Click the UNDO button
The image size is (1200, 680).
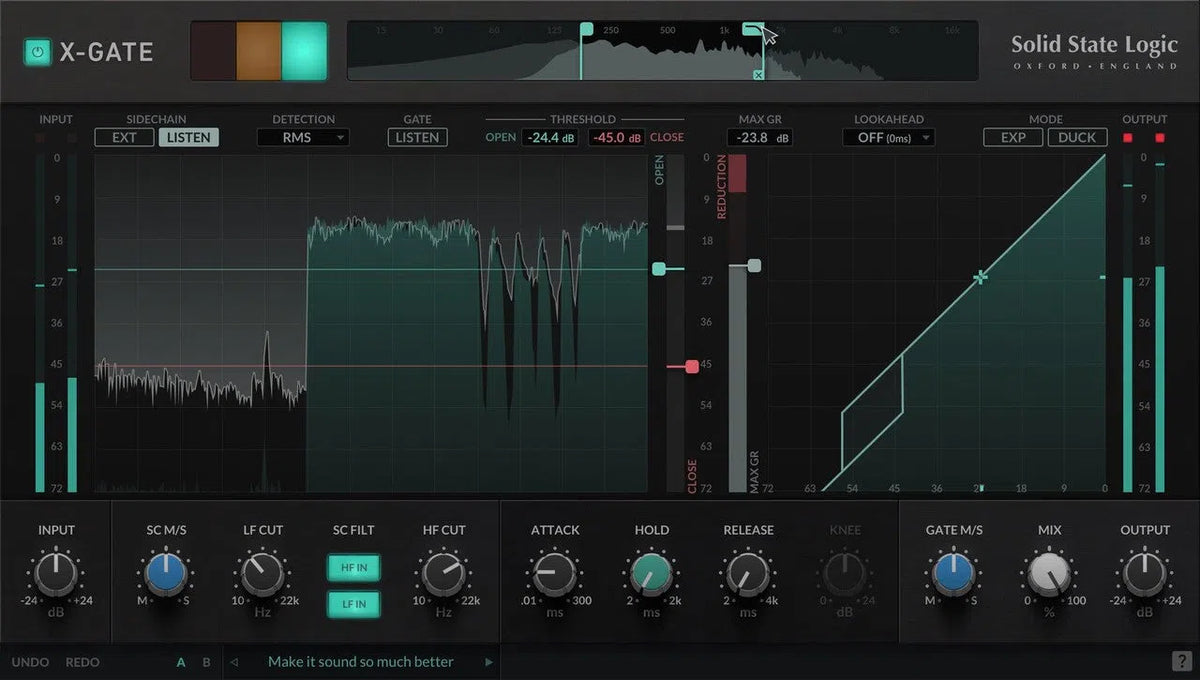(x=28, y=662)
